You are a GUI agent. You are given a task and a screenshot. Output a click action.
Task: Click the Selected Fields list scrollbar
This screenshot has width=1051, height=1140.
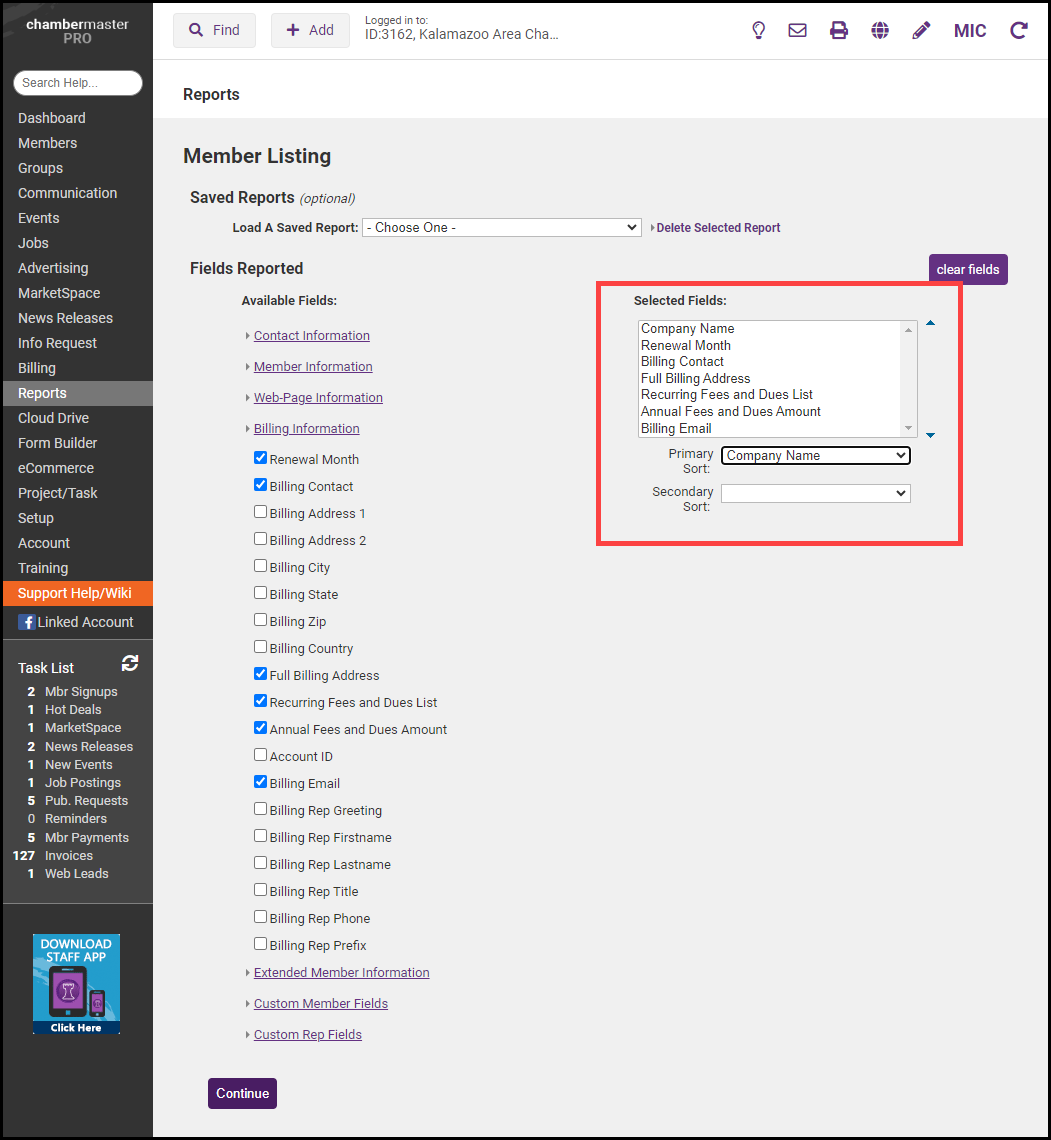908,378
